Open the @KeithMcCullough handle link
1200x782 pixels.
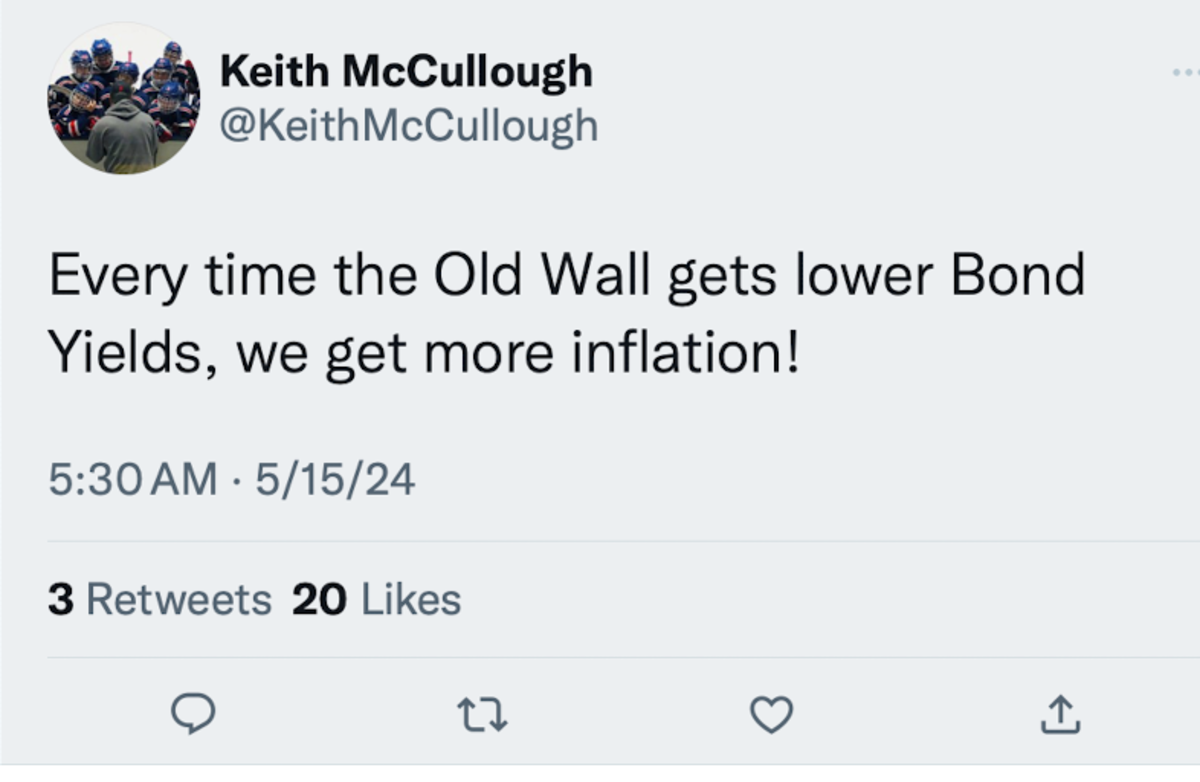pos(408,126)
